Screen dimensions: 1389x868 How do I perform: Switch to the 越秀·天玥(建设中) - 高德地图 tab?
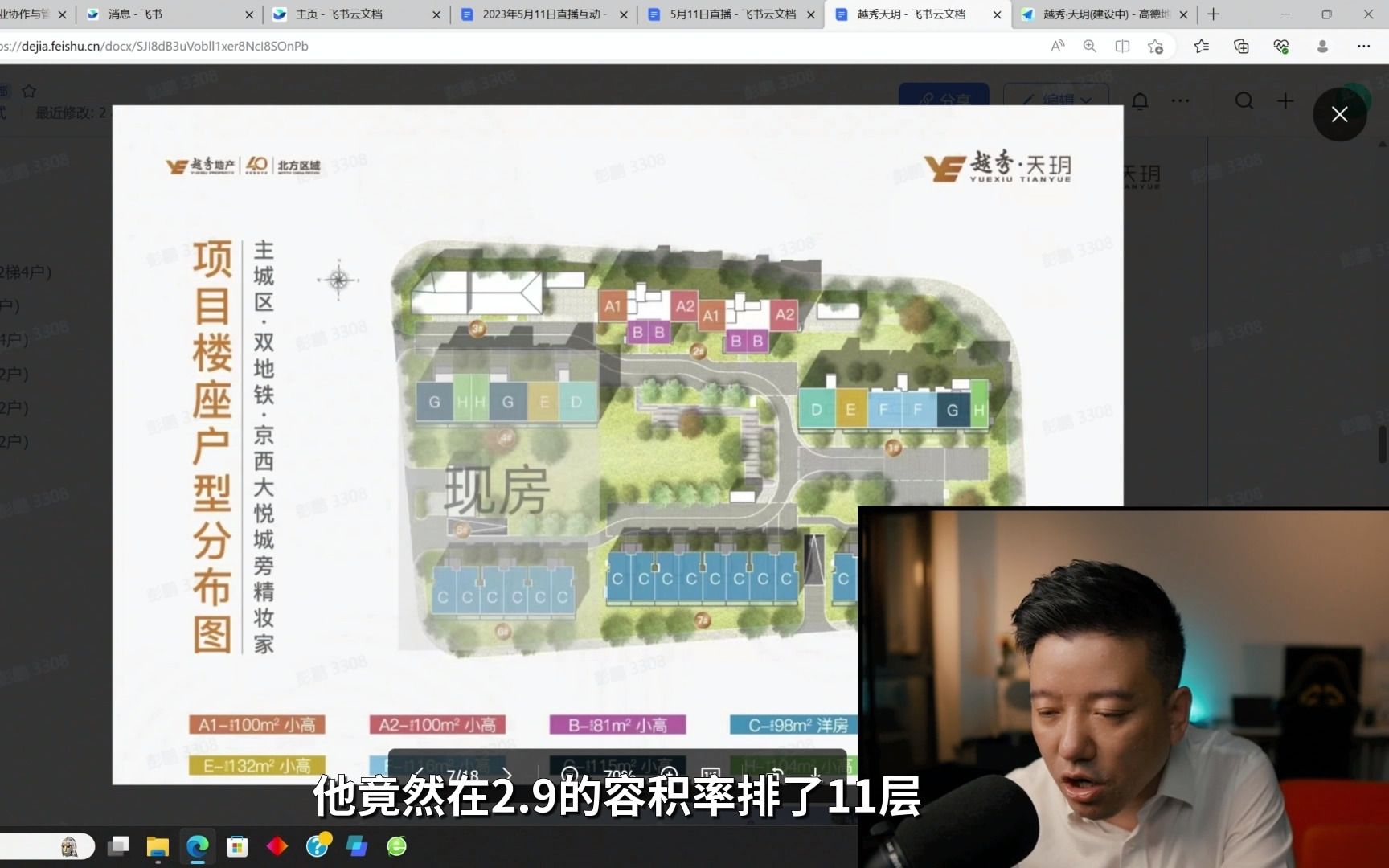[x=1103, y=14]
